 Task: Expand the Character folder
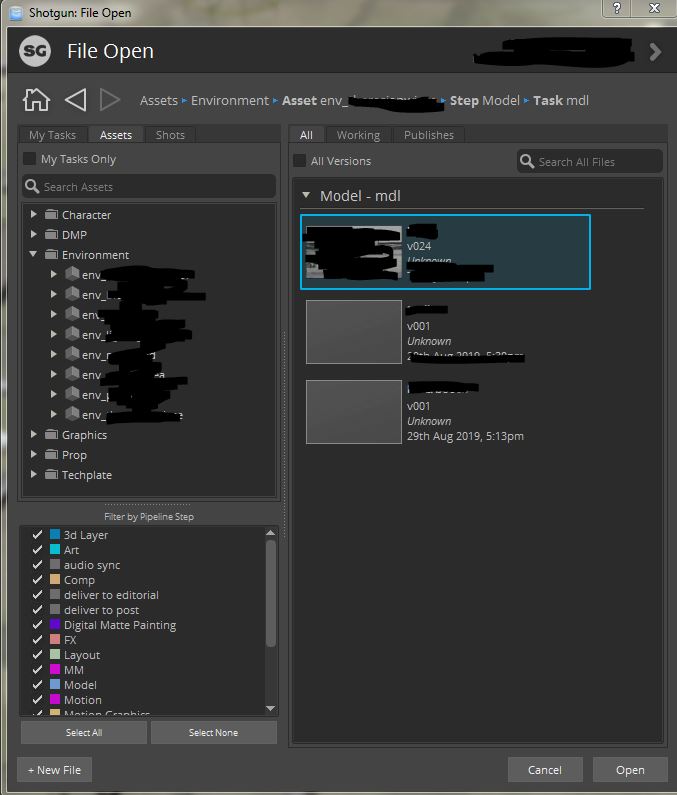pyautogui.click(x=33, y=214)
